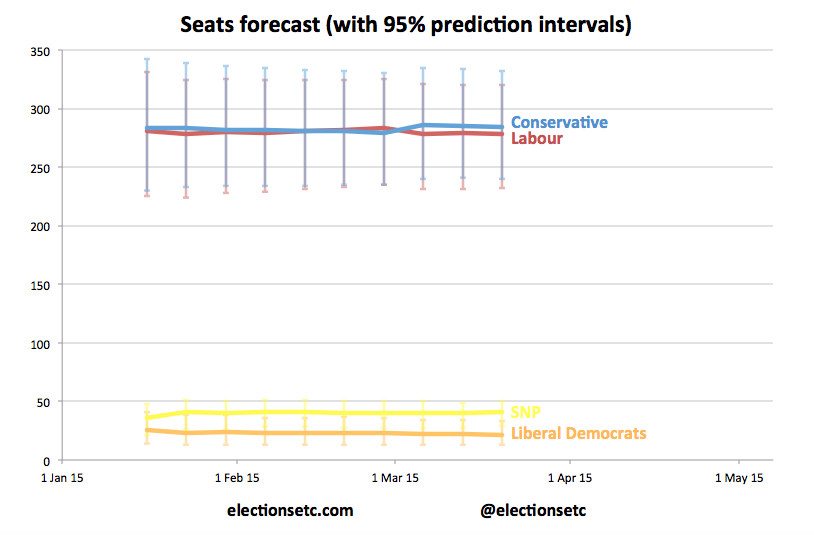The width and height of the screenshot is (814, 535).
Task: Select the 50 y-axis tick label
Action: [x=40, y=402]
